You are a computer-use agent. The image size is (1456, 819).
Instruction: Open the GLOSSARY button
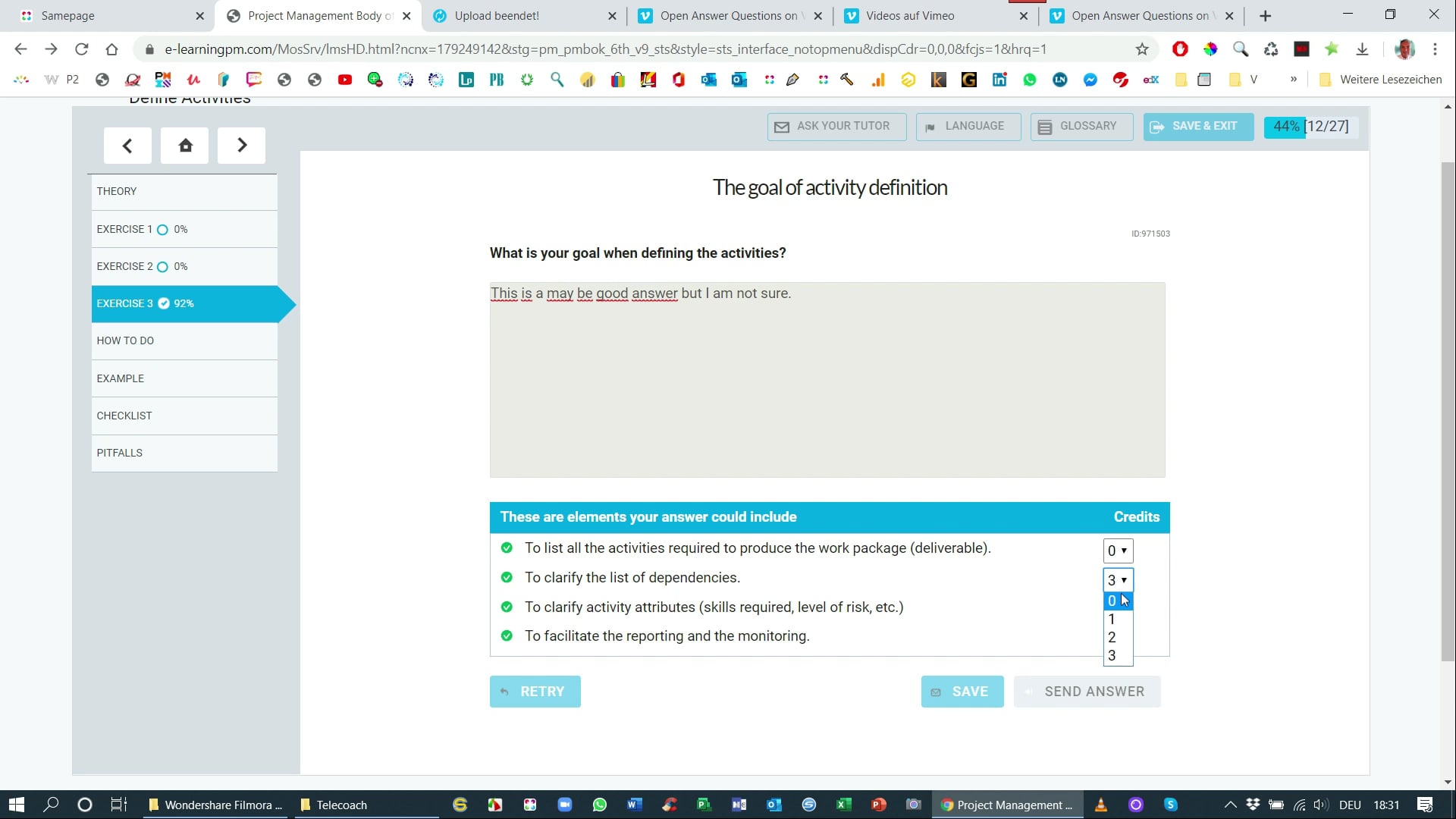pyautogui.click(x=1081, y=127)
